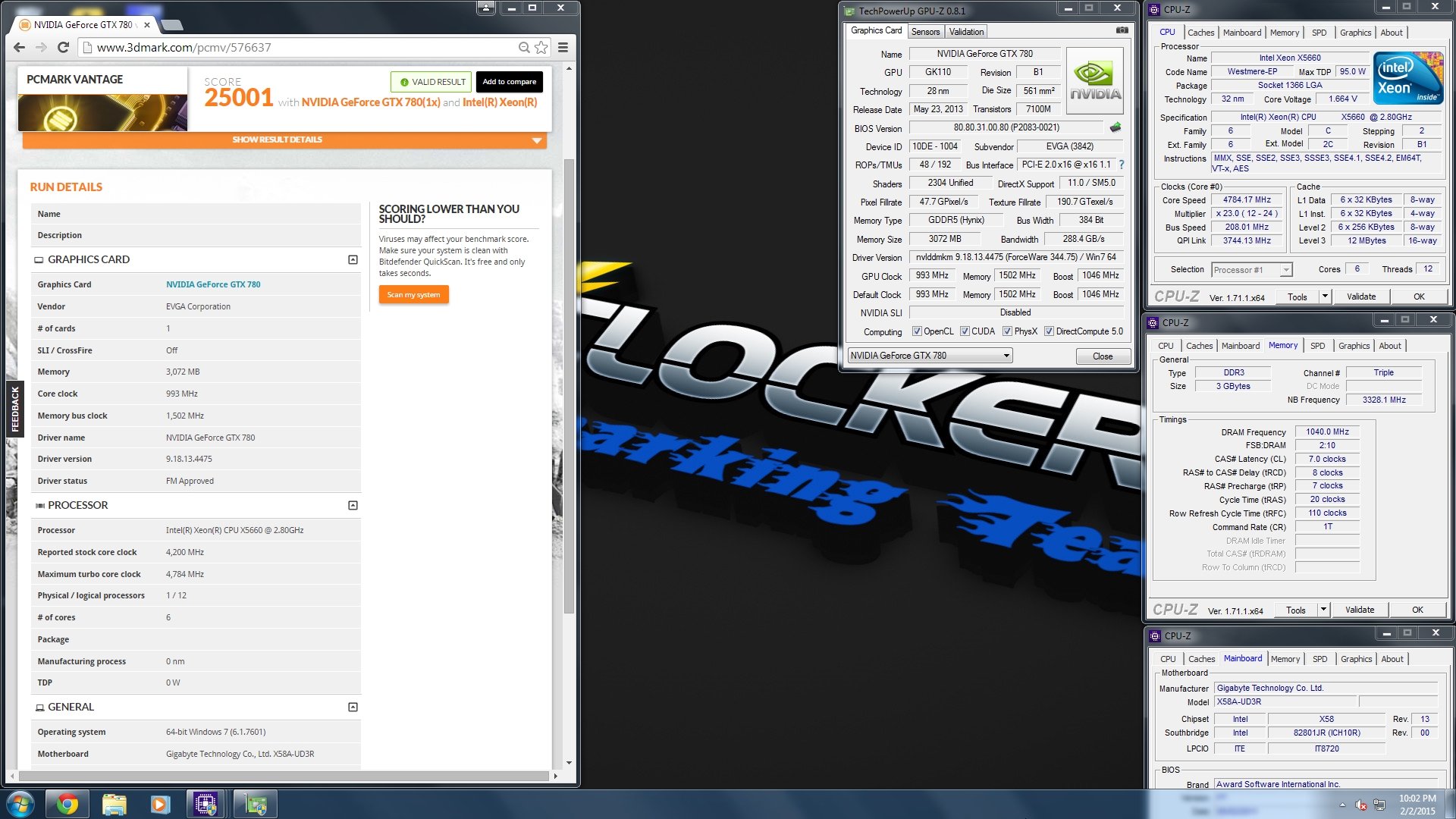Click the browser back arrow

pyautogui.click(x=20, y=47)
